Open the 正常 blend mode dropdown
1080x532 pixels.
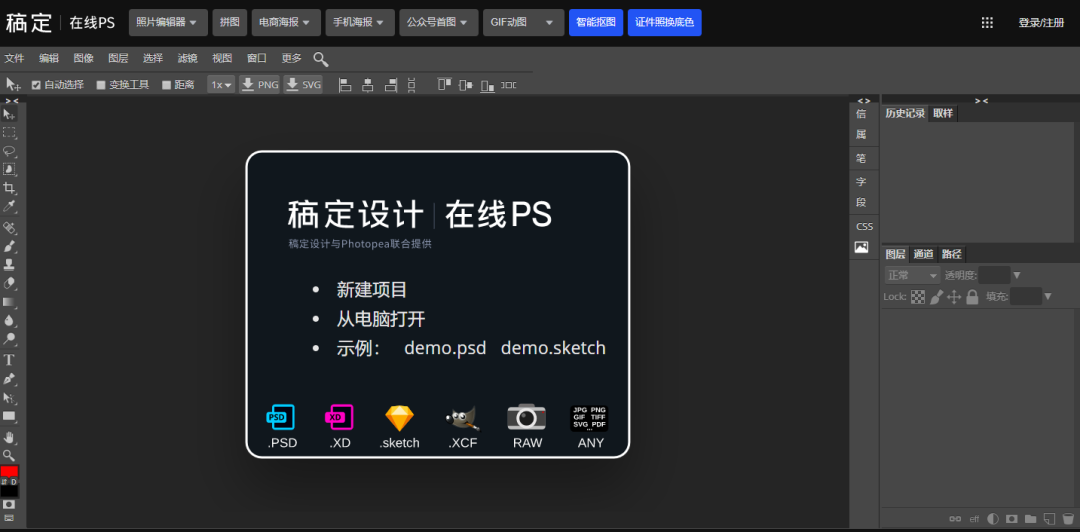click(x=913, y=275)
